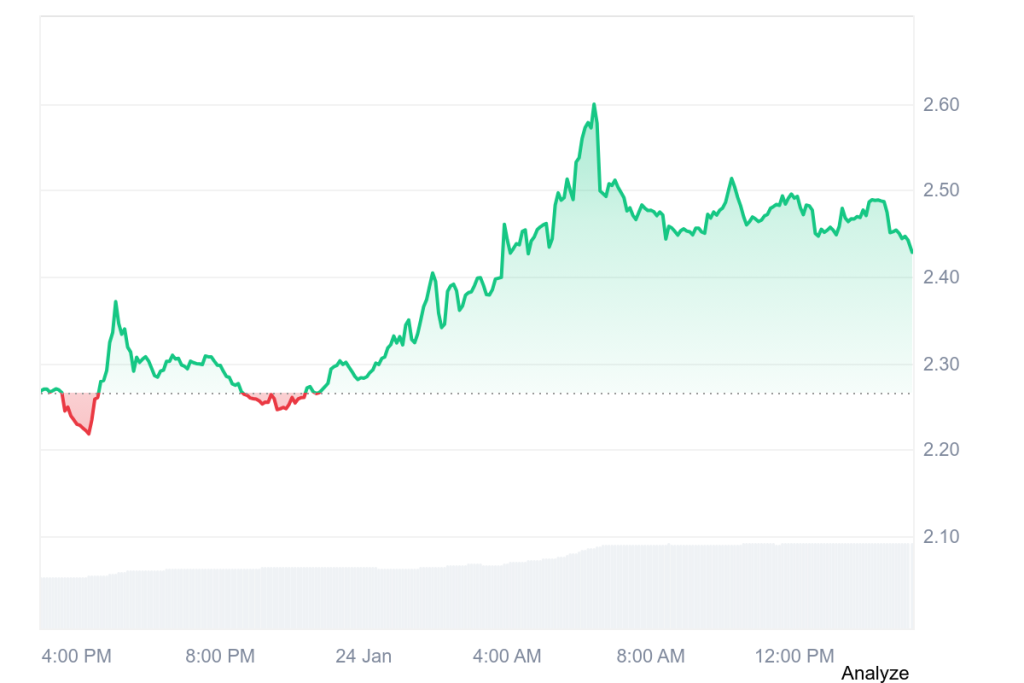1024x683 pixels.
Task: Click the early green spike after 4:00 PM
Action: tap(116, 302)
